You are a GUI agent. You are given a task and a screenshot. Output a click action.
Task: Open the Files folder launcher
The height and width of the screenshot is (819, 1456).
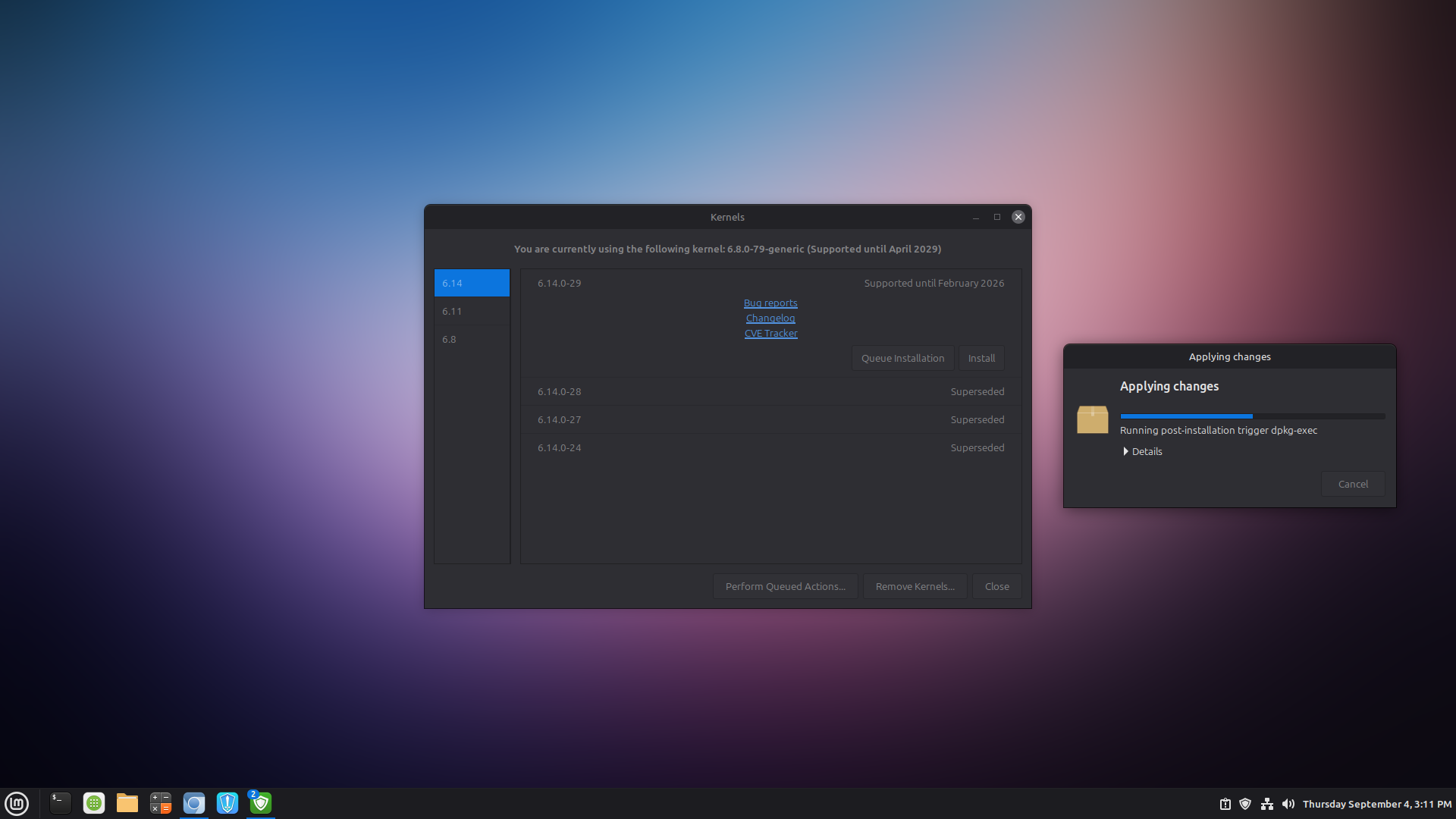coord(127,803)
